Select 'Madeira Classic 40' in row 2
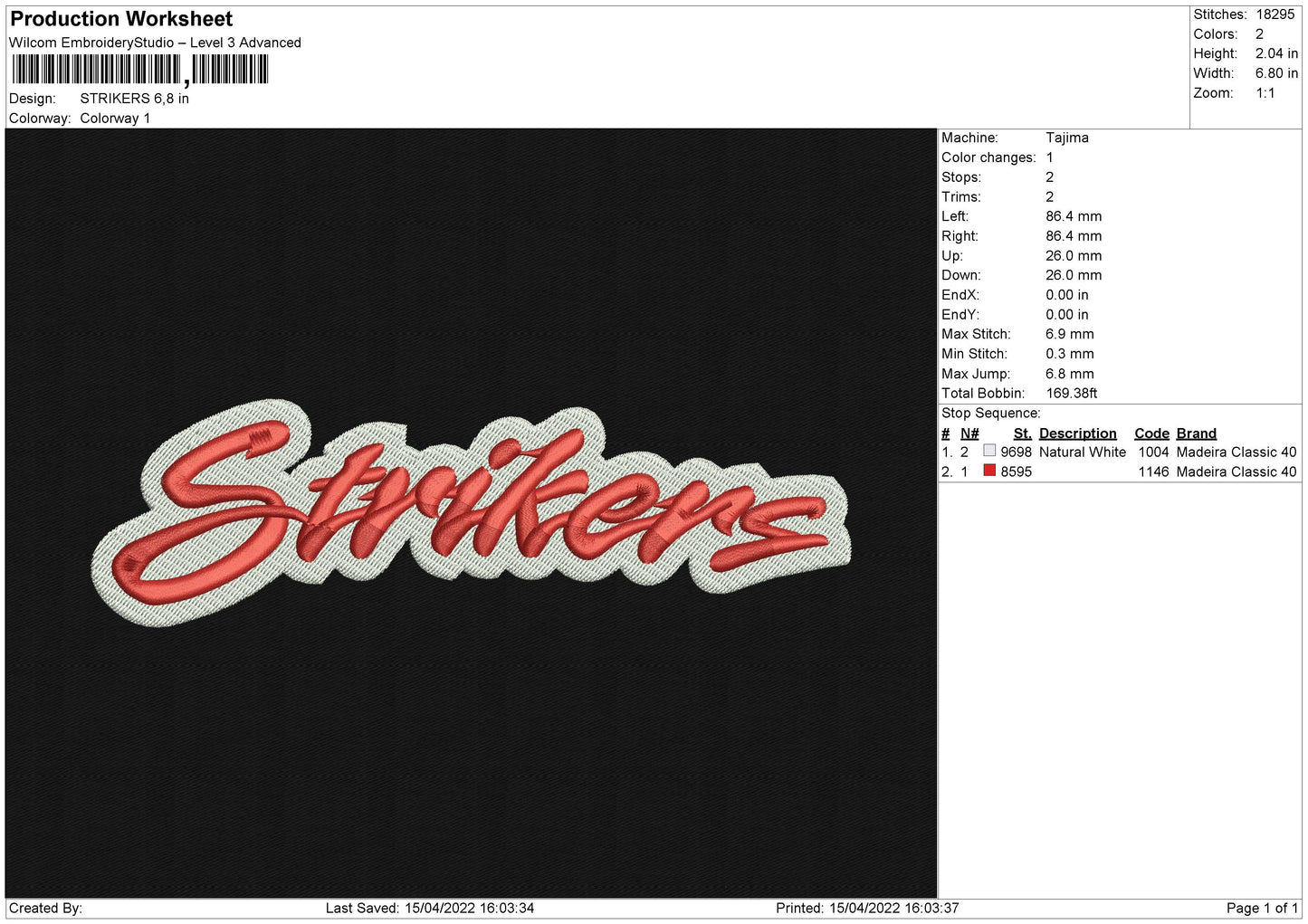The height and width of the screenshot is (924, 1308). point(1236,472)
